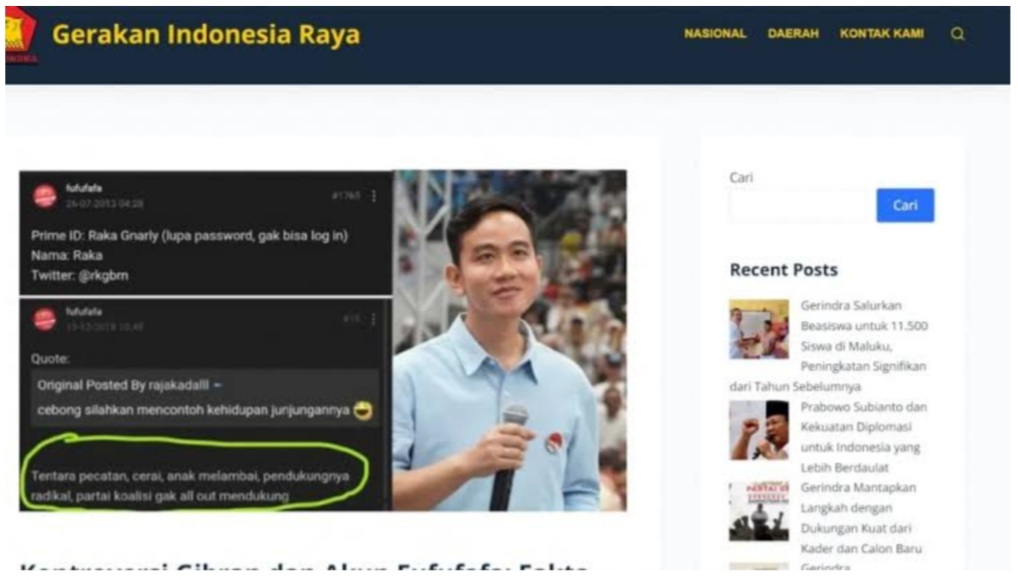Open thumbnail for Gerindra Mantapkan Langkah post
Screen dimensions: 1018x580
coord(758,511)
